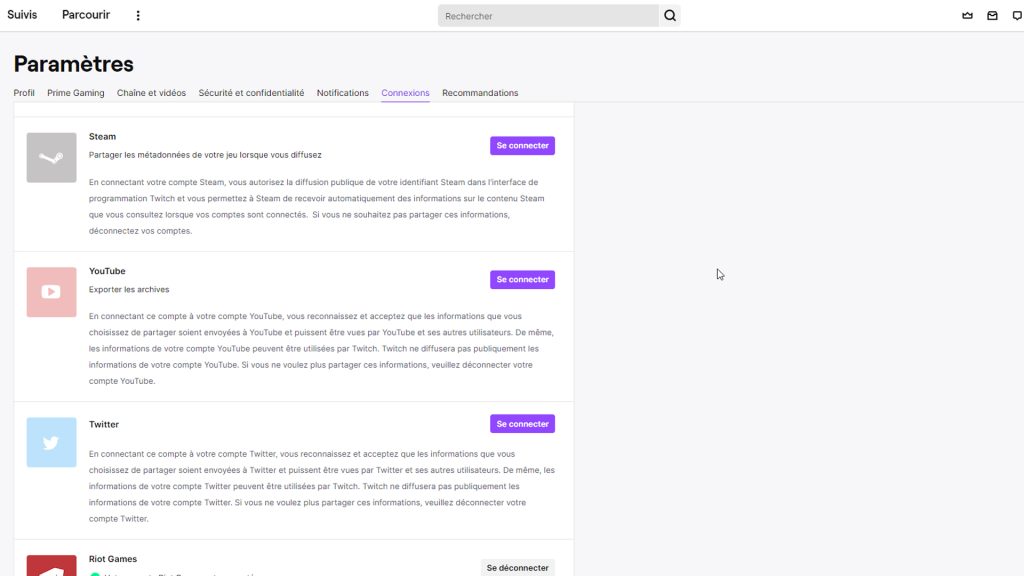The width and height of the screenshot is (1024, 576).
Task: Connect YouTube with Se connecter
Action: point(522,279)
